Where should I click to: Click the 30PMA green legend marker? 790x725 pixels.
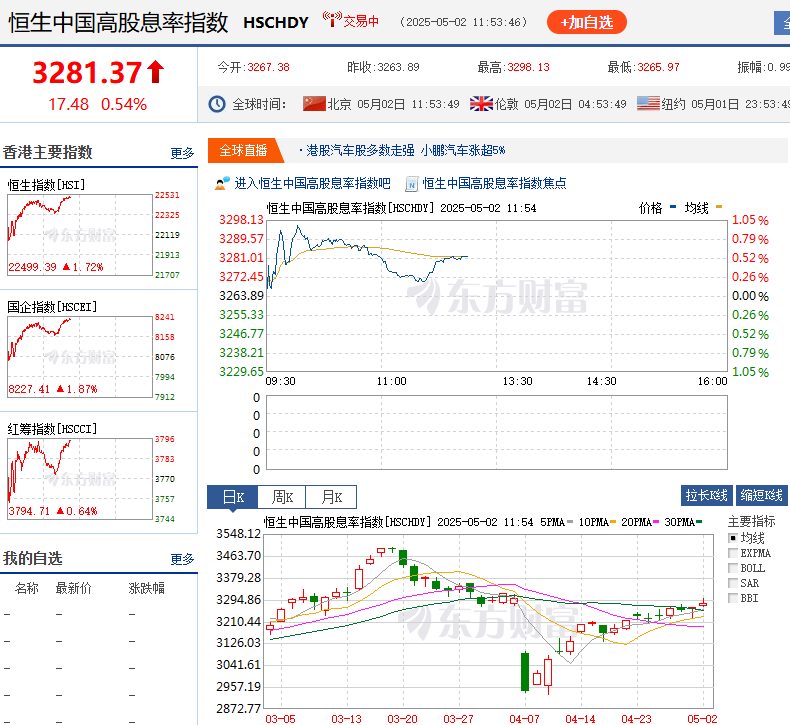(x=699, y=522)
